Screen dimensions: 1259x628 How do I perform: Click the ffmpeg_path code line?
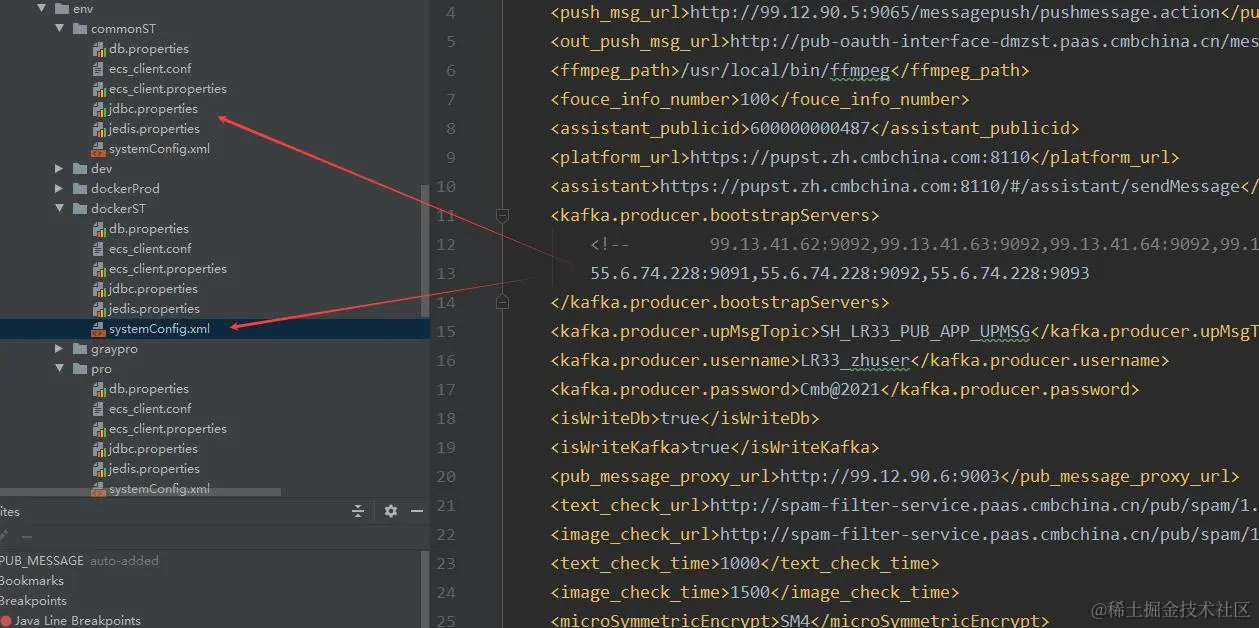click(789, 70)
